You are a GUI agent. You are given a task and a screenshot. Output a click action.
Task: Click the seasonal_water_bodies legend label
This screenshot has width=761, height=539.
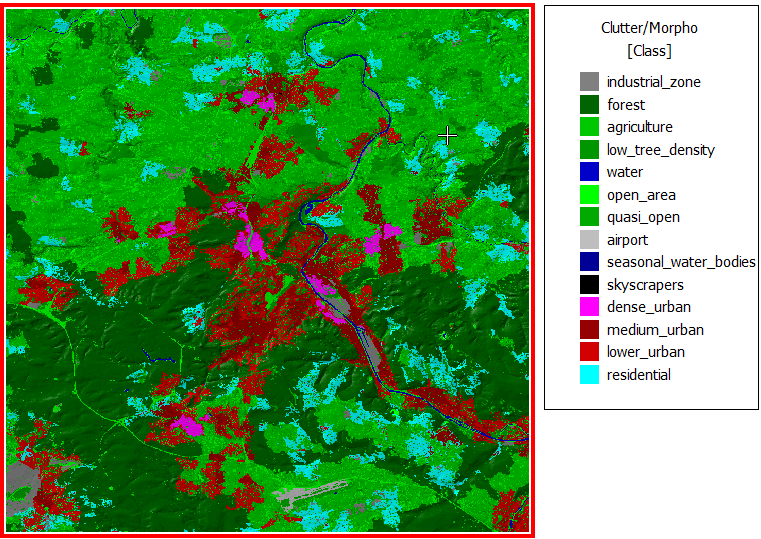coord(680,262)
